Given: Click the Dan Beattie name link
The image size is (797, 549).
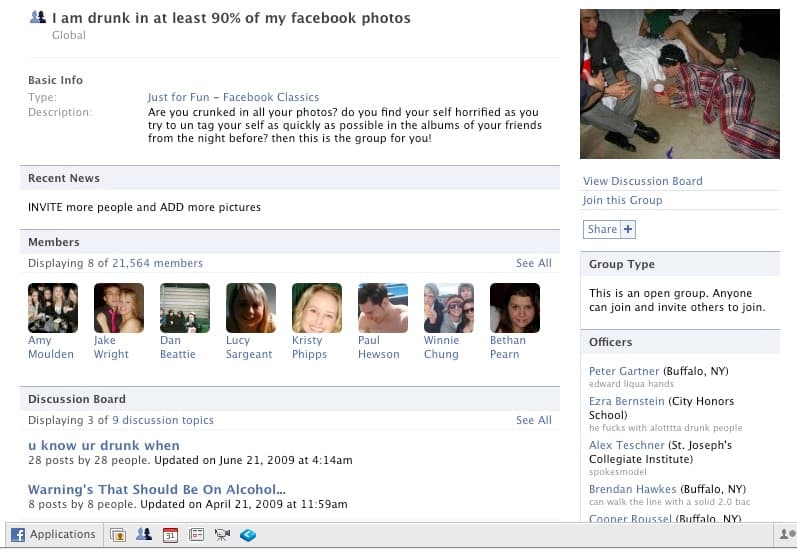Looking at the screenshot, I should [x=178, y=347].
